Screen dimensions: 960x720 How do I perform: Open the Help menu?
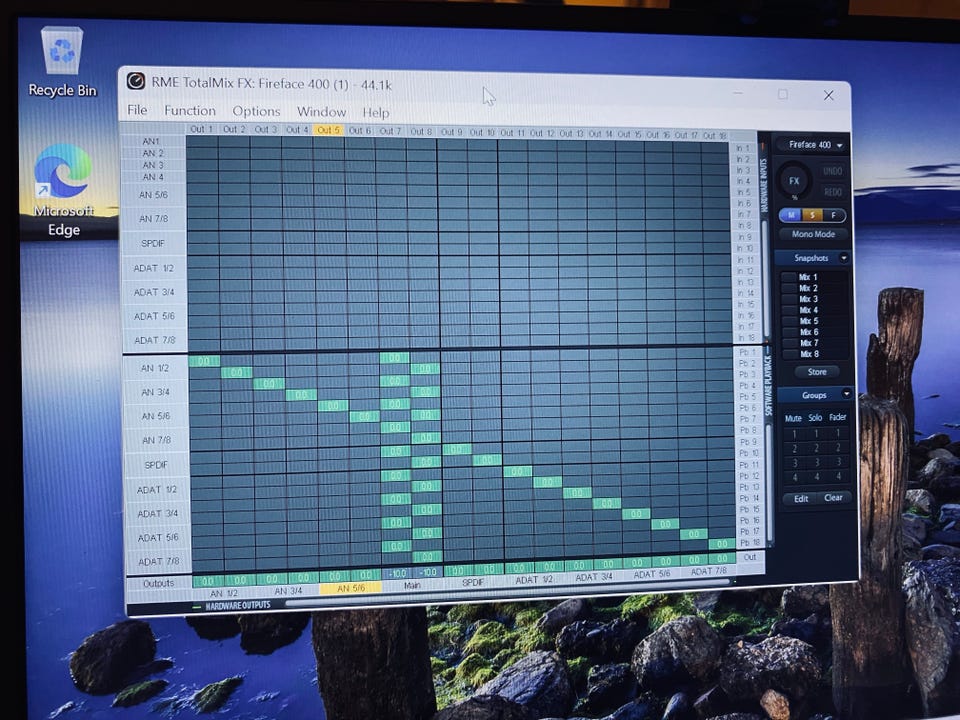(x=375, y=113)
